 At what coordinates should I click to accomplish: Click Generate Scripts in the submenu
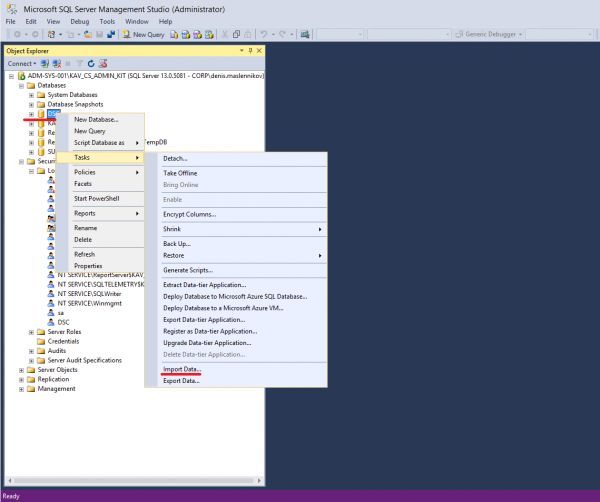point(189,270)
